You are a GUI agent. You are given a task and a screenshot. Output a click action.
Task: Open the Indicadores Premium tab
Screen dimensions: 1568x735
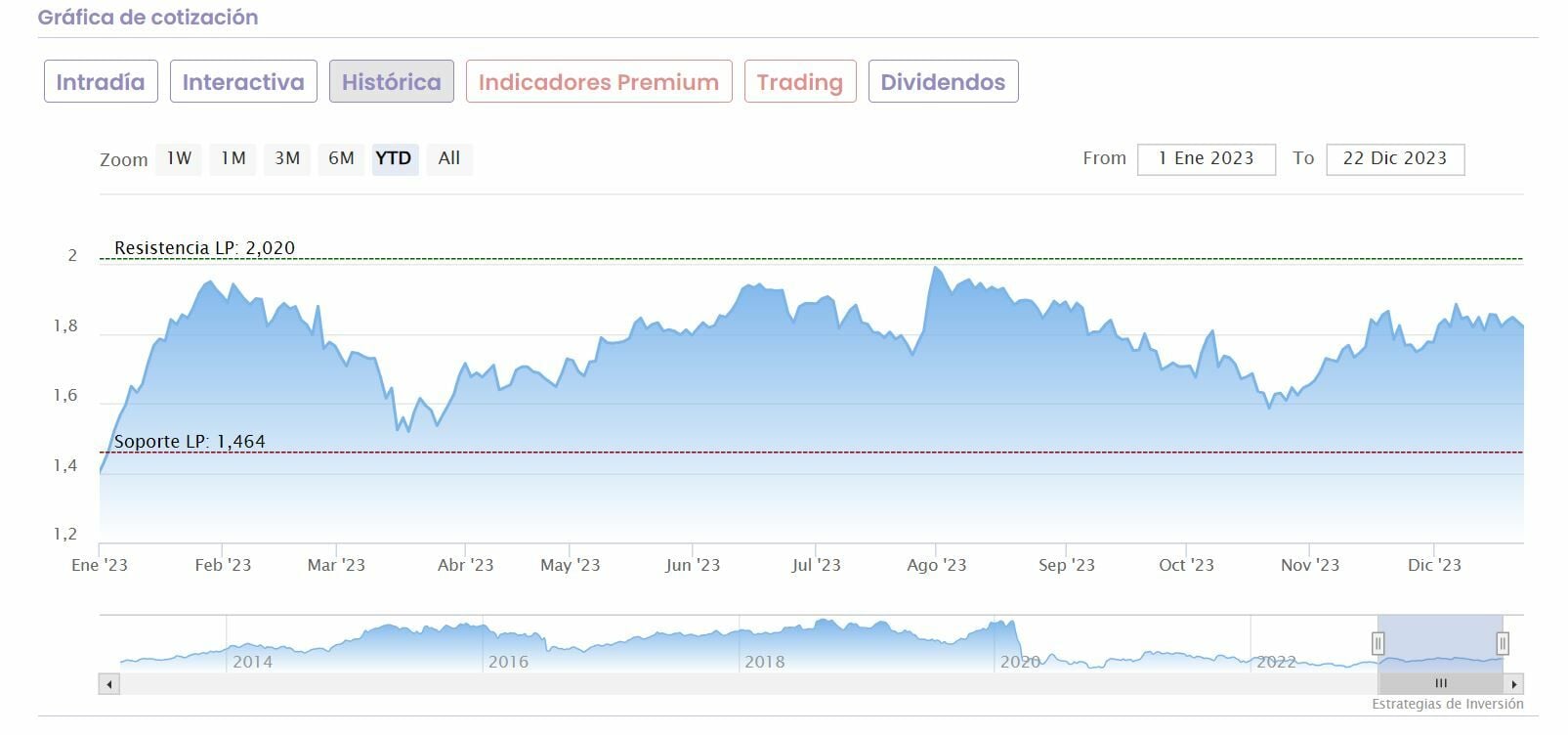pyautogui.click(x=599, y=82)
